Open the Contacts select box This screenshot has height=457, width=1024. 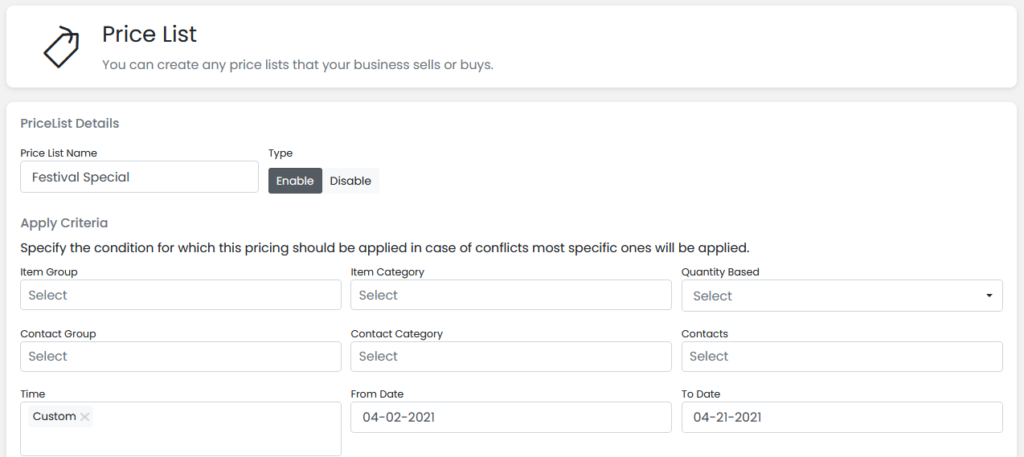point(842,356)
